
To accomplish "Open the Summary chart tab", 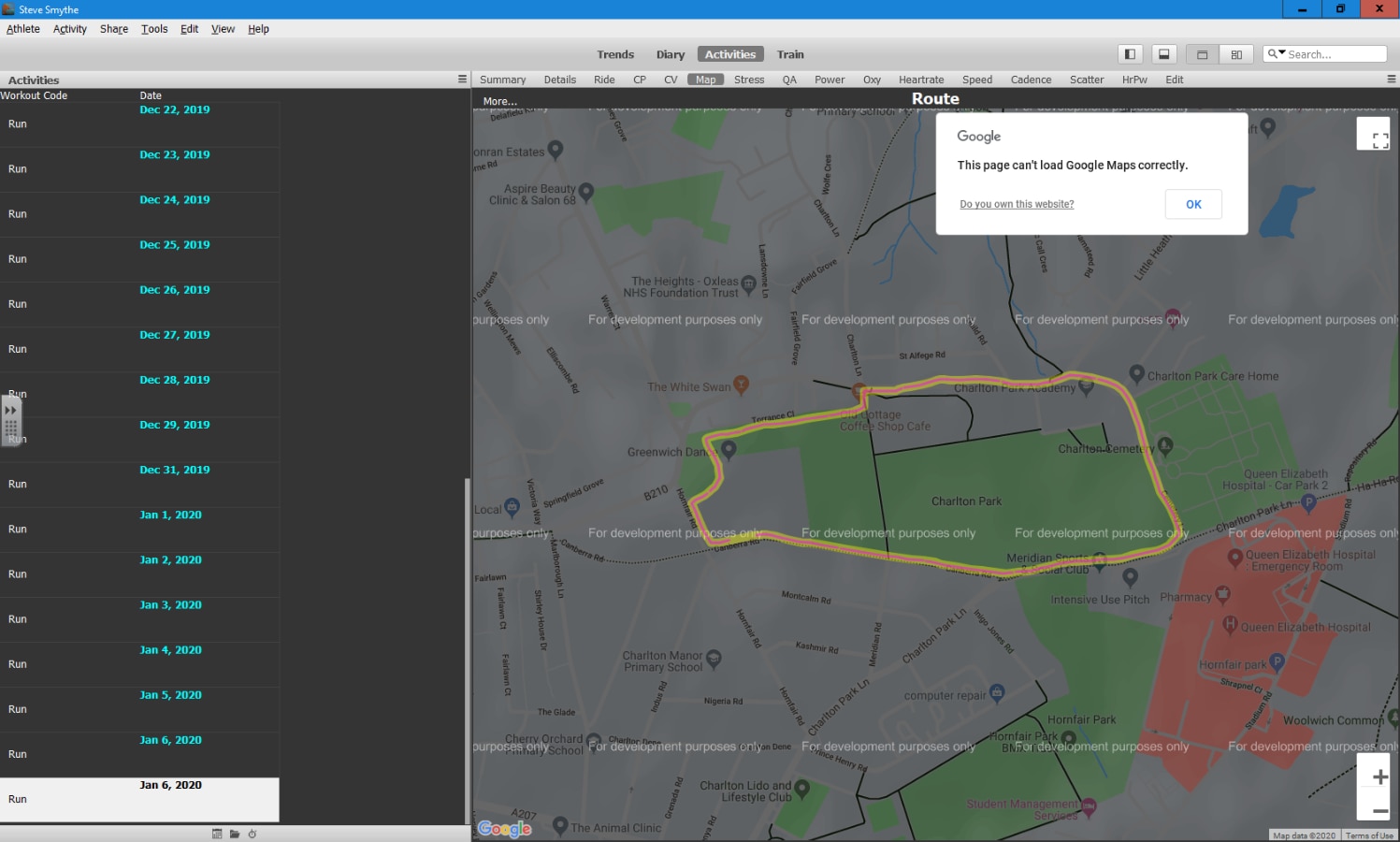I will [503, 80].
